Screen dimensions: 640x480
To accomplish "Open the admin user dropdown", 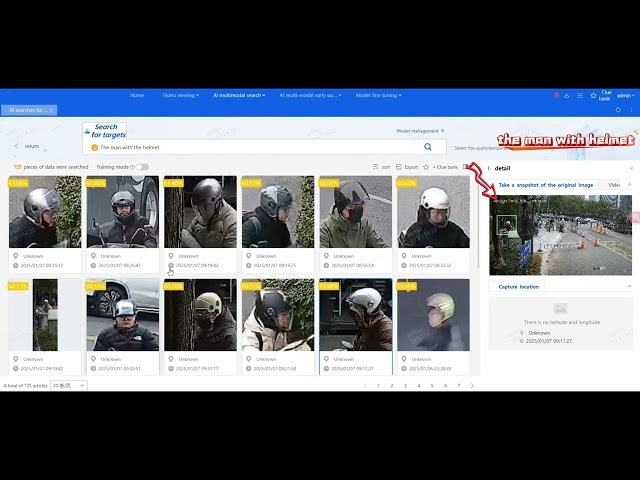I will (625, 96).
